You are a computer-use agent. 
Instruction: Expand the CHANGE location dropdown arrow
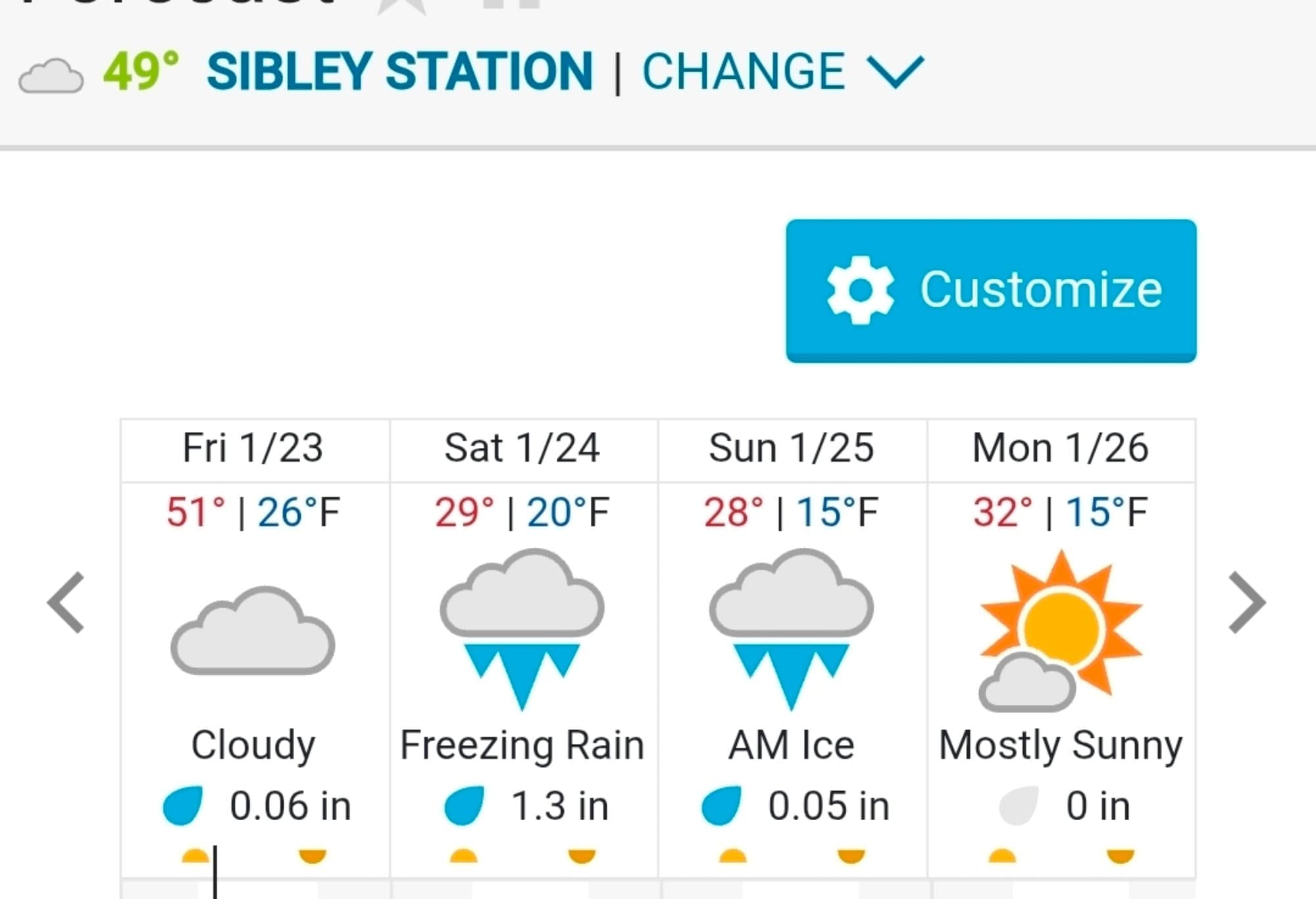pos(896,72)
